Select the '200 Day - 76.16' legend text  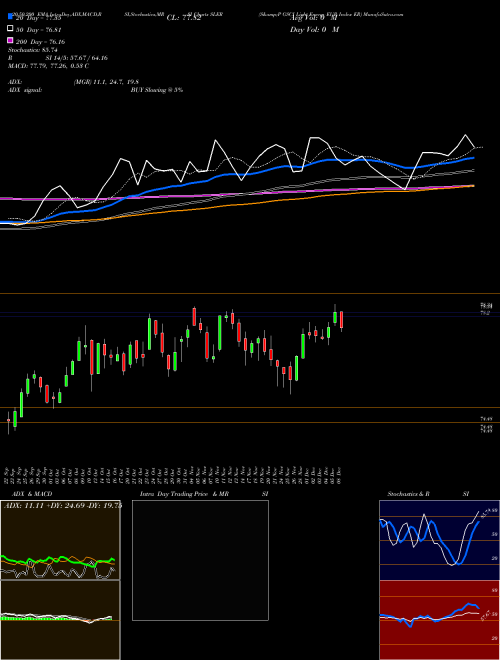click(40, 42)
